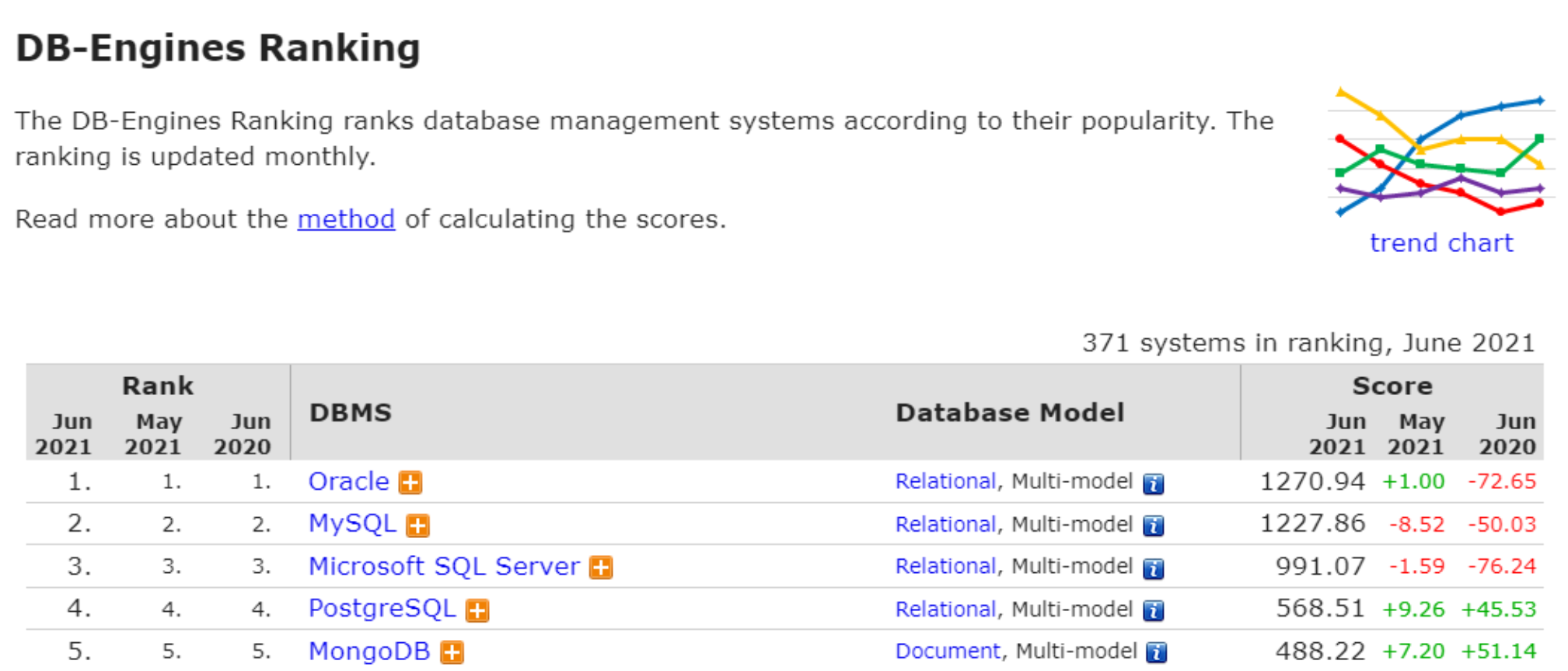Viewport: 1568px width, 671px height.
Task: Click the 'DB-Engines Ranking' page heading
Action: (218, 48)
